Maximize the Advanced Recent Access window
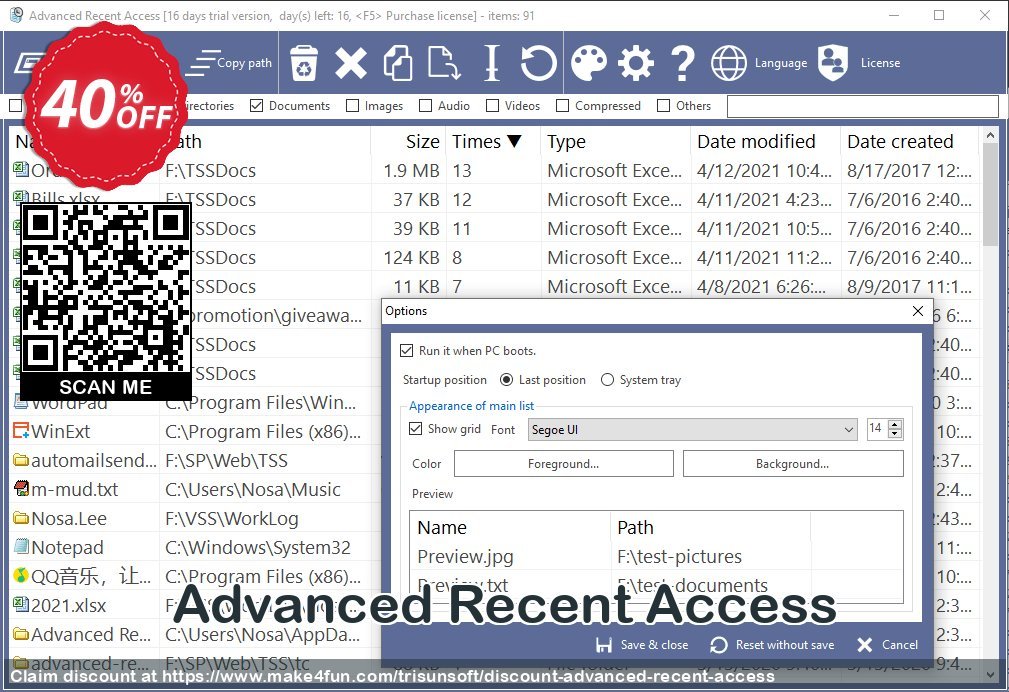Image resolution: width=1009 pixels, height=692 pixels. coord(939,15)
